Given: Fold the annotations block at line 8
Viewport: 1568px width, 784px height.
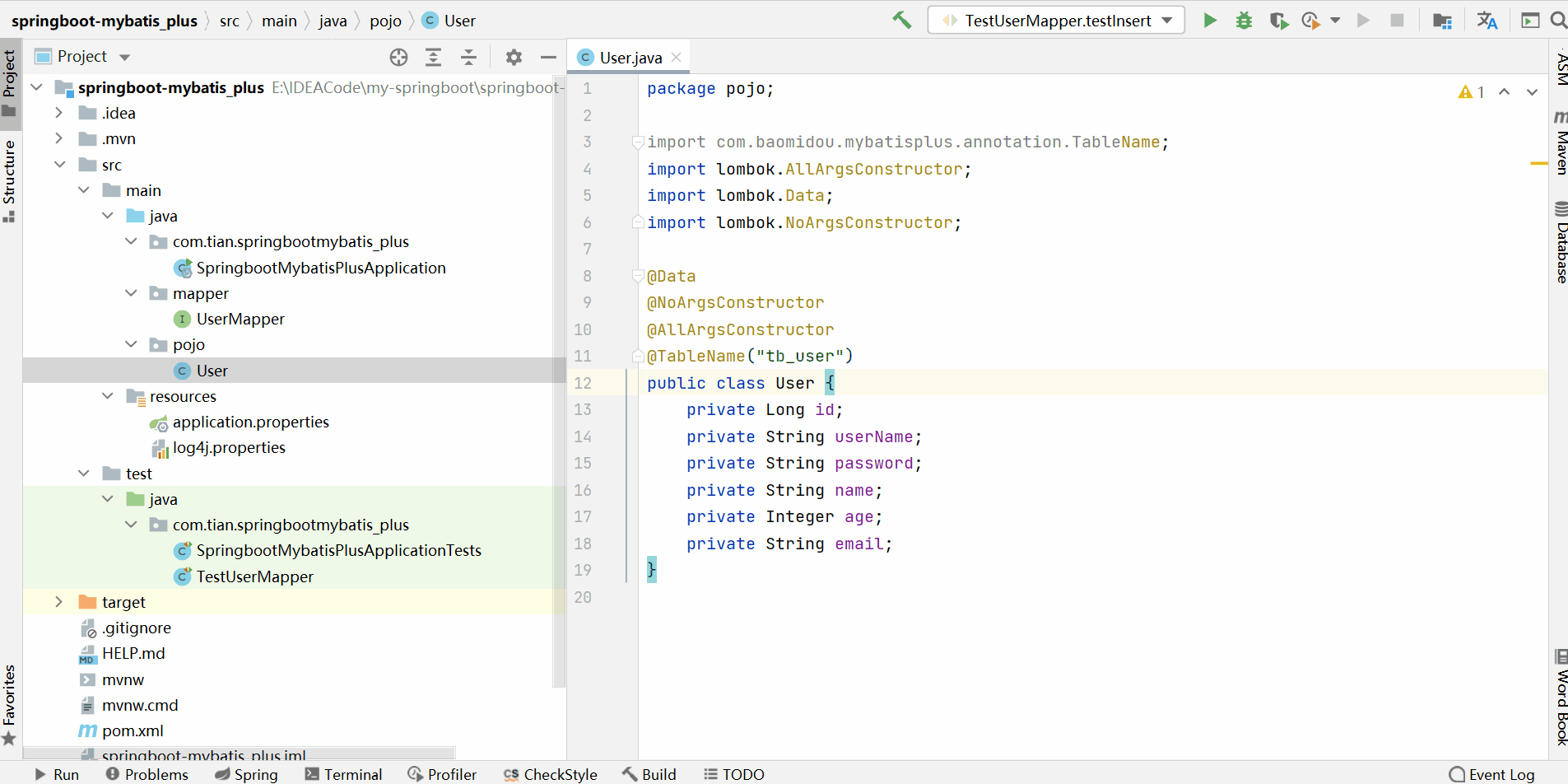Looking at the screenshot, I should point(638,276).
